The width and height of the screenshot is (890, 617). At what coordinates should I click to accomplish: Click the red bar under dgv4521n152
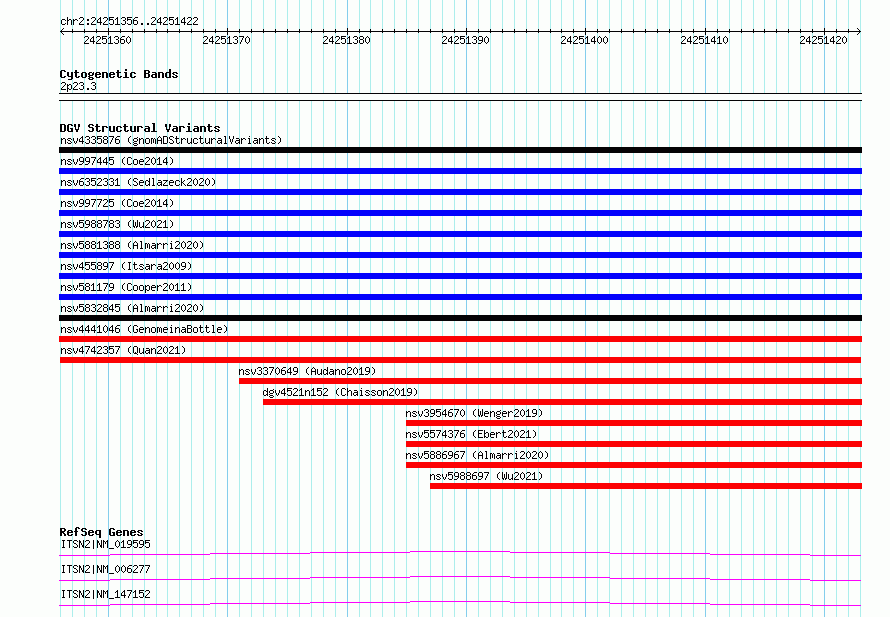(562, 402)
